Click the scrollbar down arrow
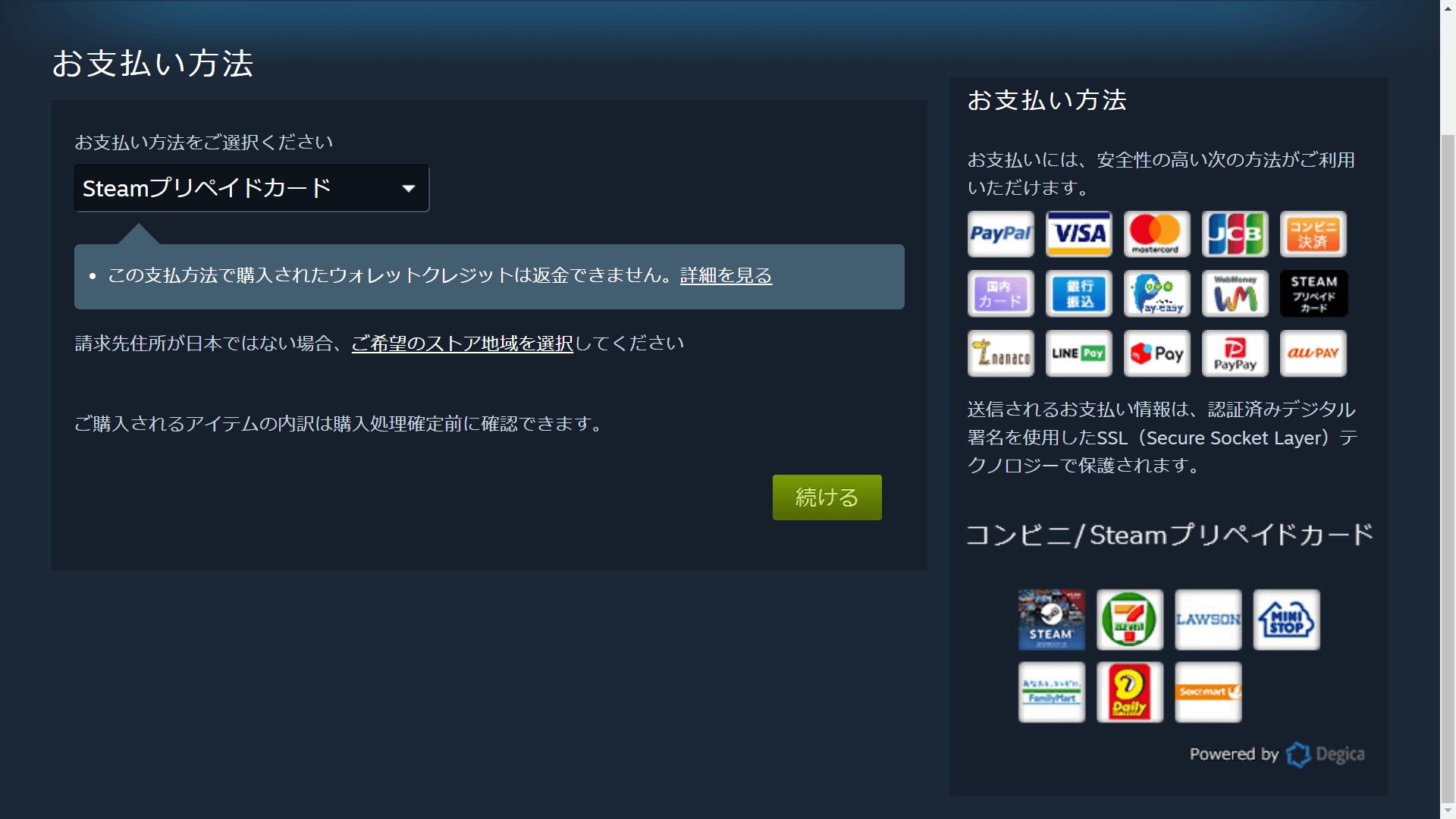The height and width of the screenshot is (819, 1456). [1448, 811]
